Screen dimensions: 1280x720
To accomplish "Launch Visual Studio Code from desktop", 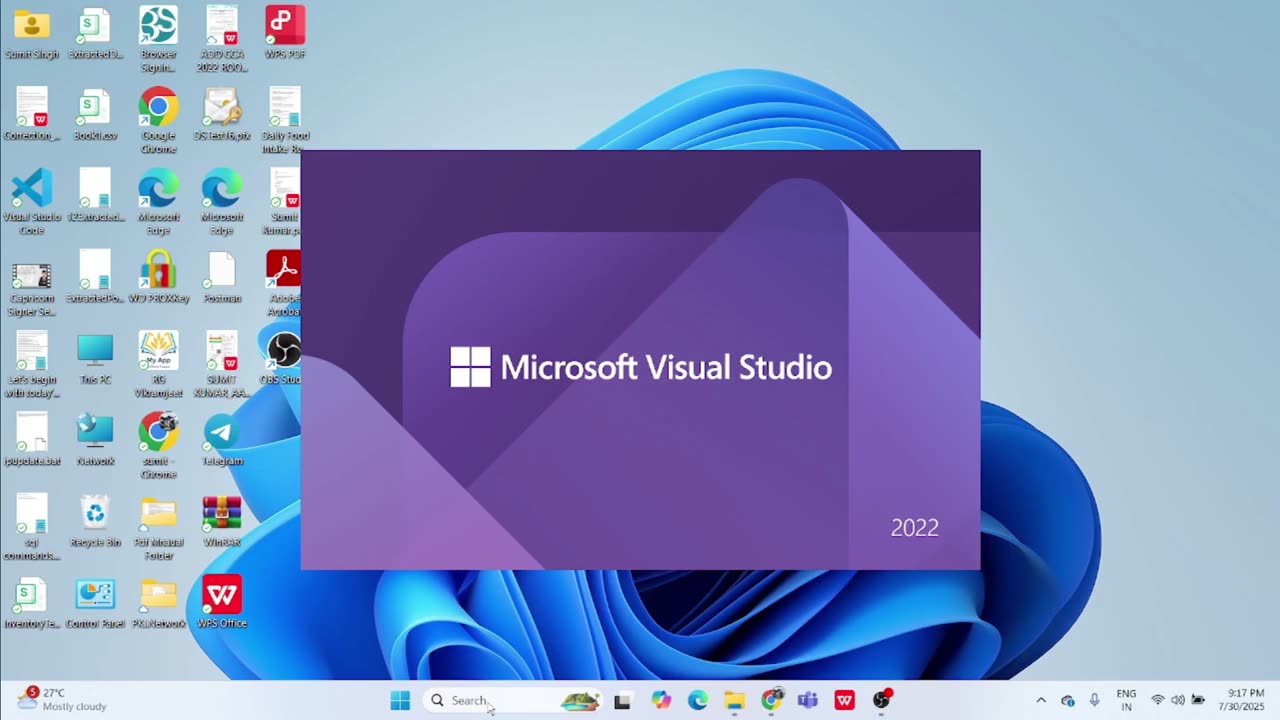I will (x=31, y=201).
